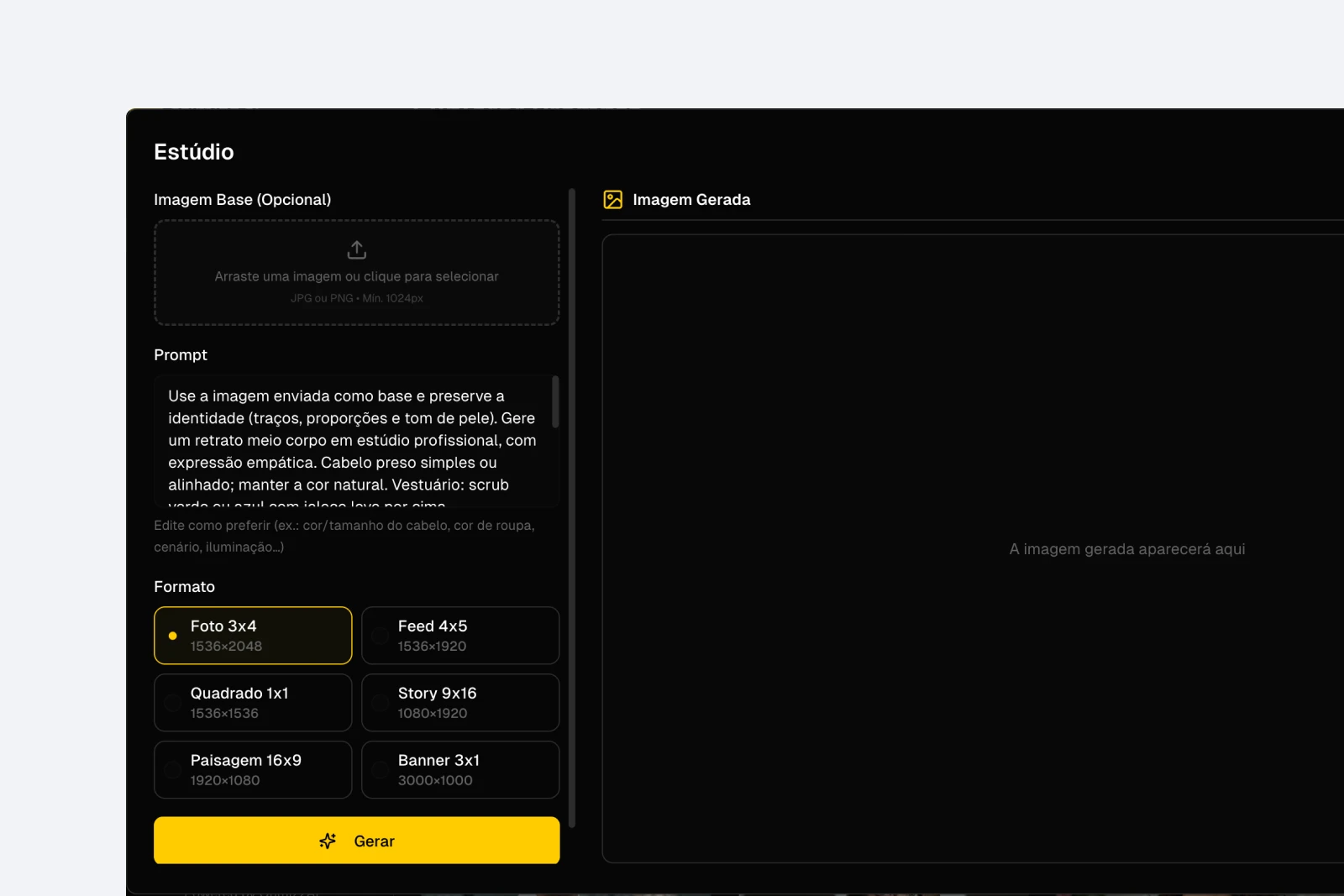Click the Prompt text box scrollbar
The image size is (1344, 896).
point(555,403)
